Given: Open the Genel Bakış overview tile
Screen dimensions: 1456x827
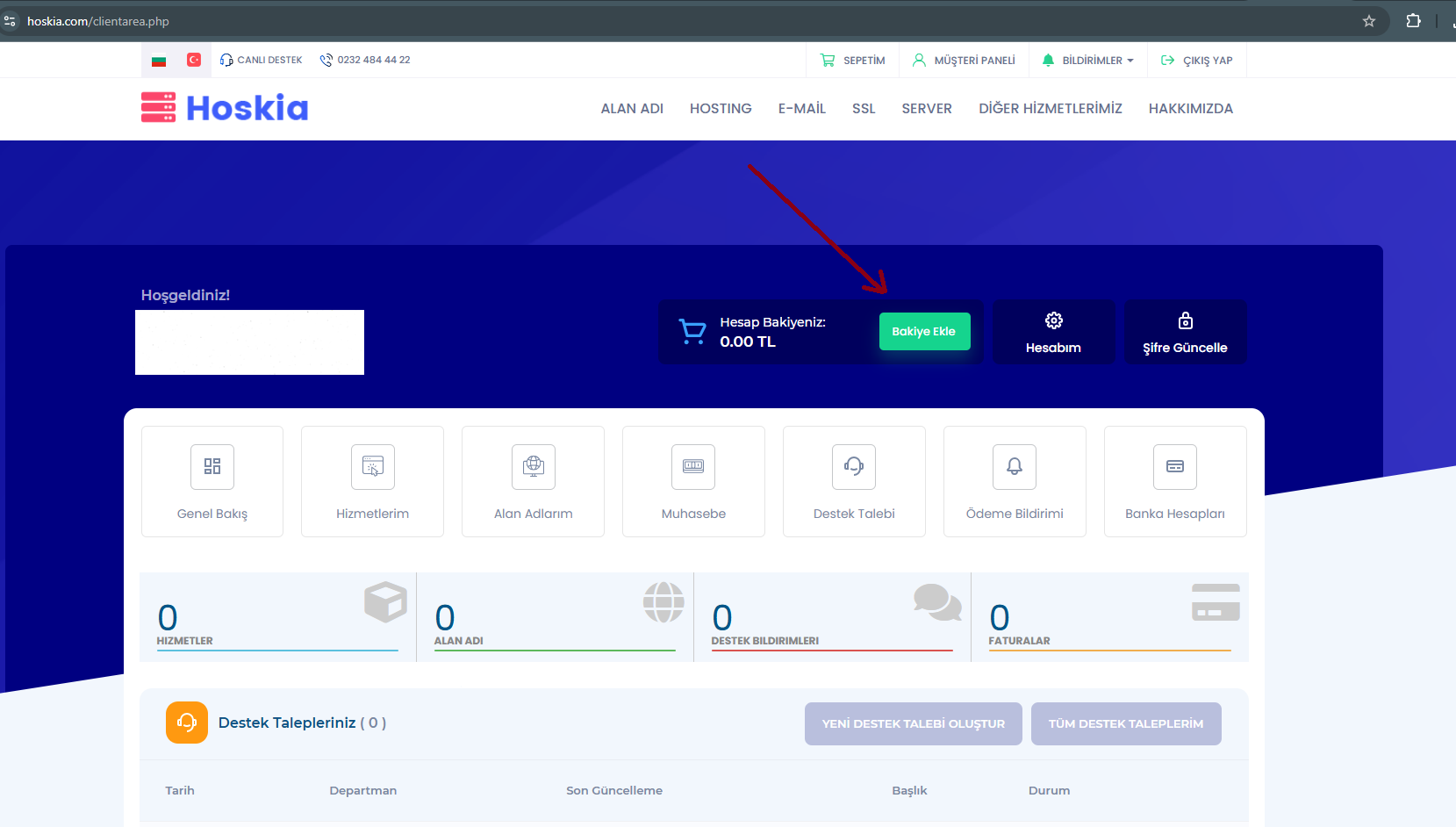Looking at the screenshot, I should point(212,481).
